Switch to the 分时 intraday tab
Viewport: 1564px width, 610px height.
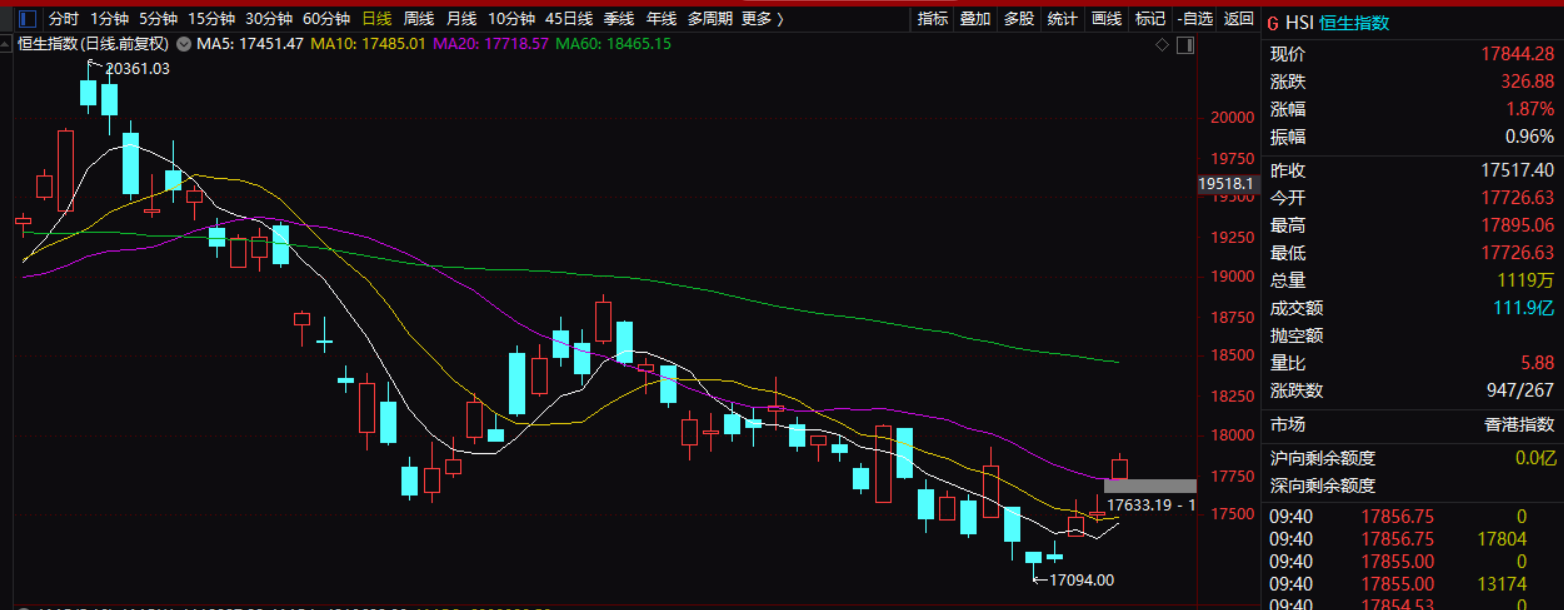(x=63, y=19)
